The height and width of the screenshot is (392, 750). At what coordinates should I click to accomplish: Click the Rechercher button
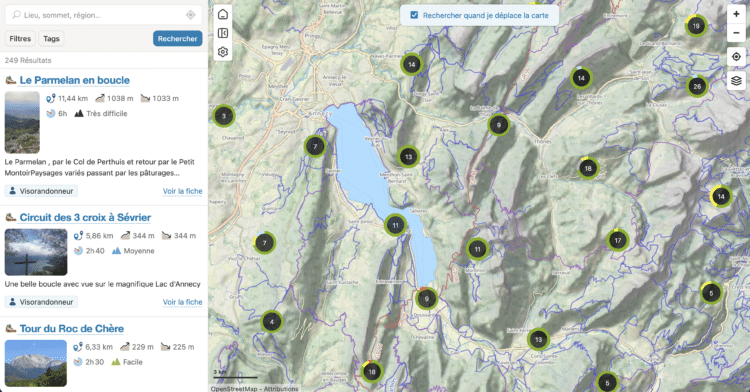(177, 39)
